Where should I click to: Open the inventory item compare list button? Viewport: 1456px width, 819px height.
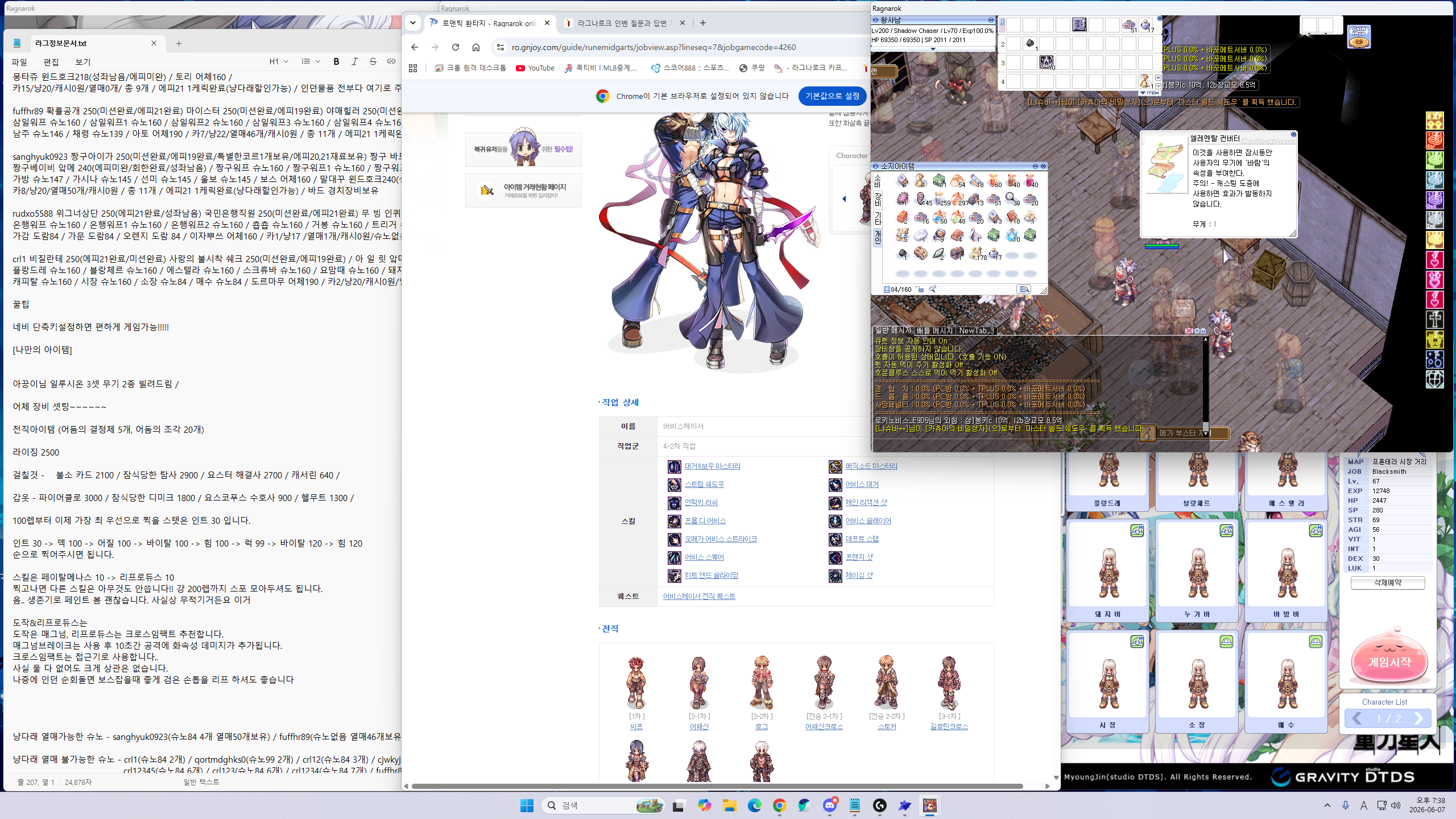[x=1024, y=289]
